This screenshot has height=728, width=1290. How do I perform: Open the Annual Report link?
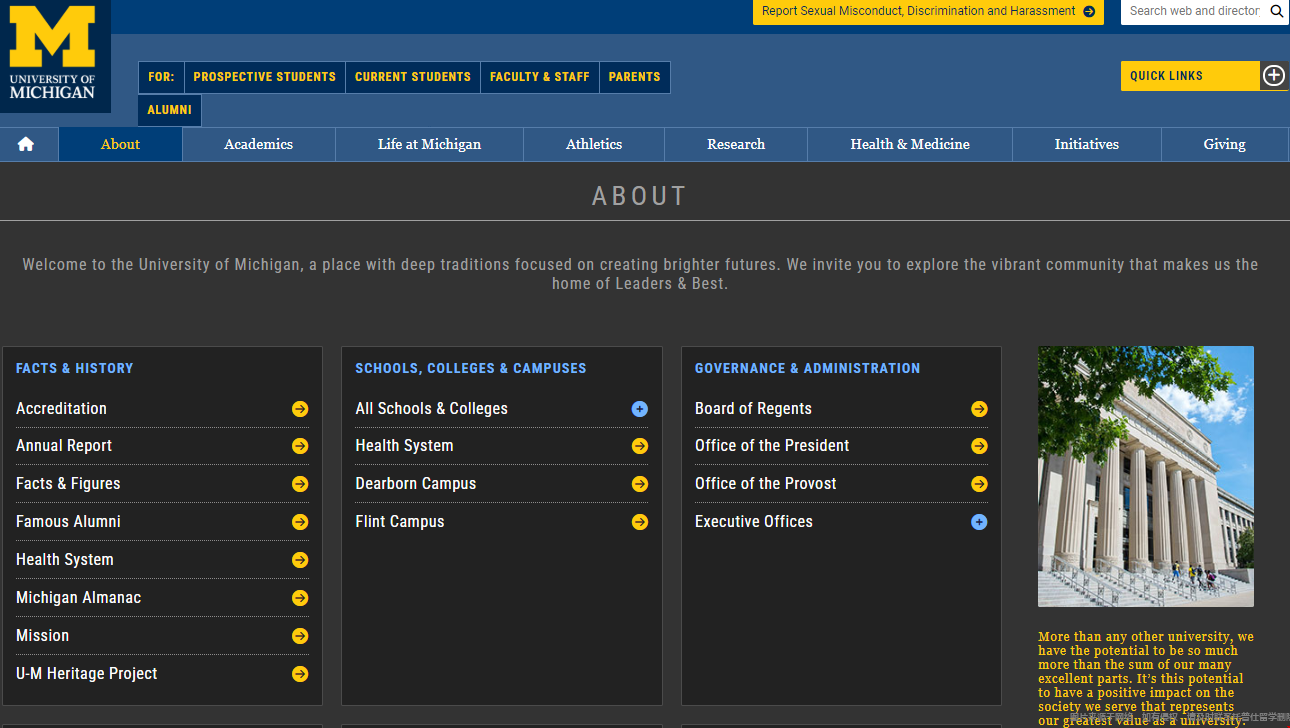tap(64, 446)
